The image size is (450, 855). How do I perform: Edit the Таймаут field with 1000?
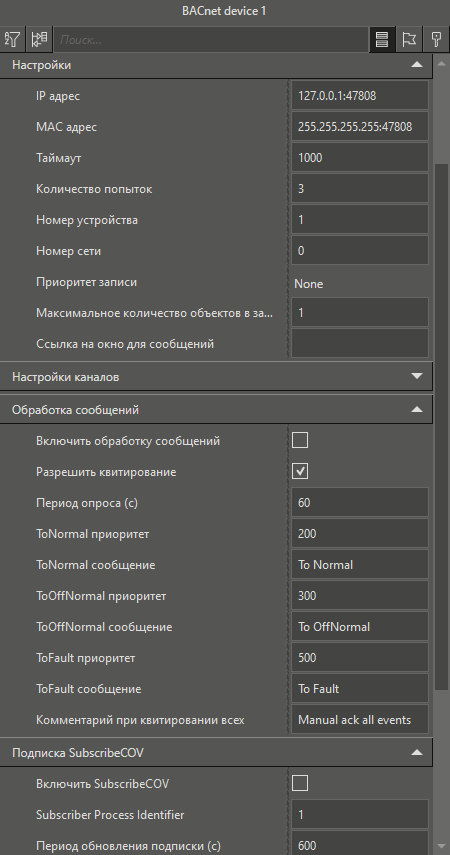point(359,158)
